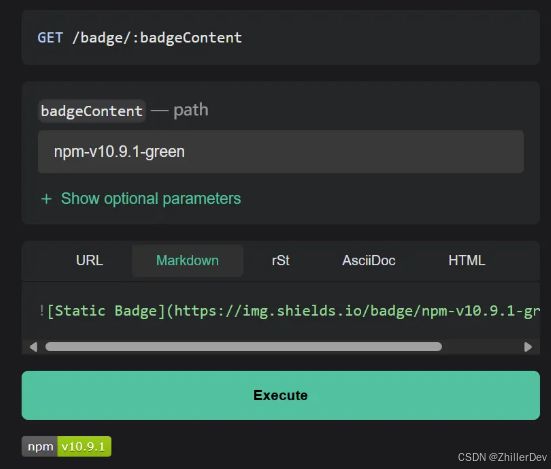The image size is (551, 469).
Task: Click the plus icon beside optional parameters
Action: coord(46,199)
